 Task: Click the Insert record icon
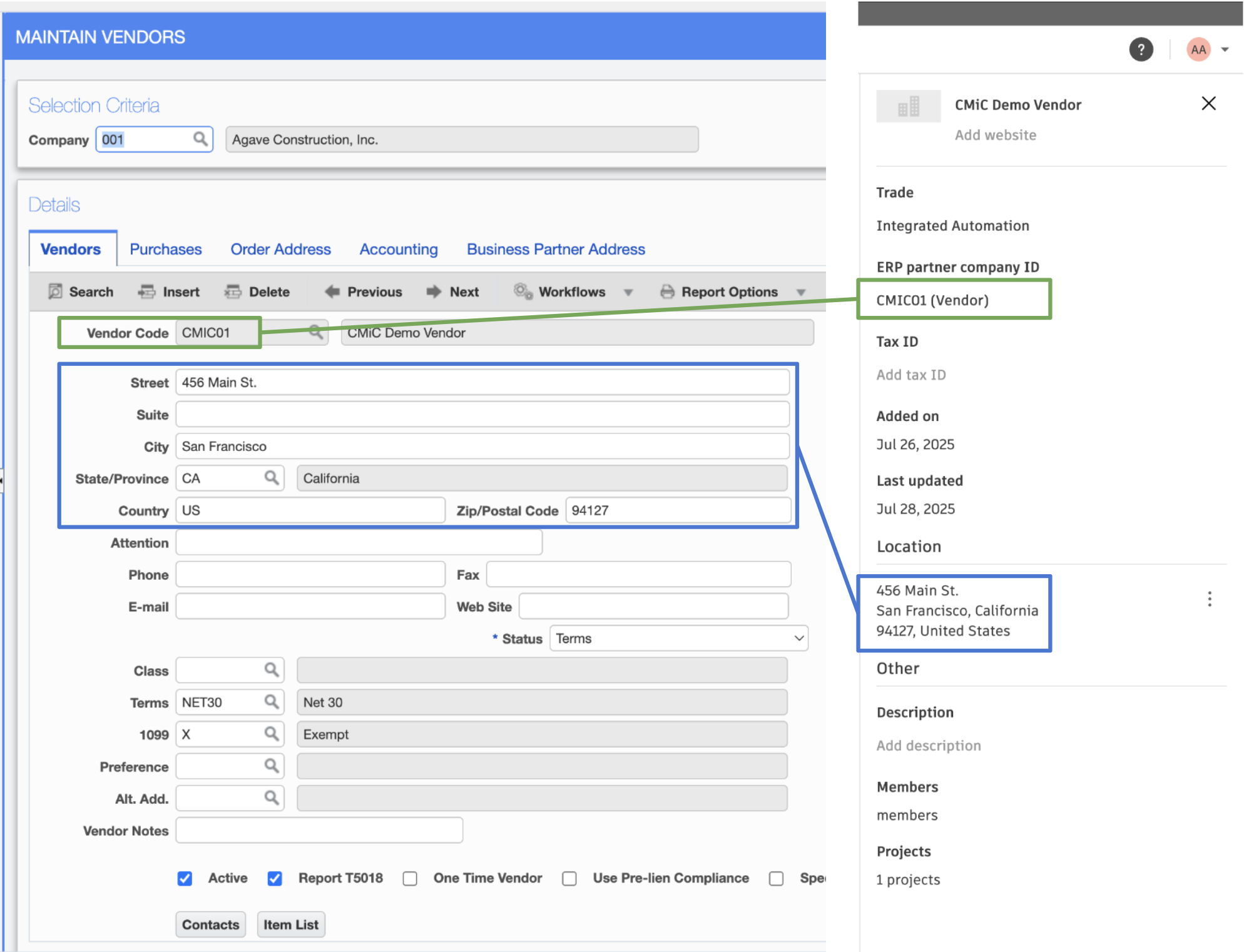point(146,291)
